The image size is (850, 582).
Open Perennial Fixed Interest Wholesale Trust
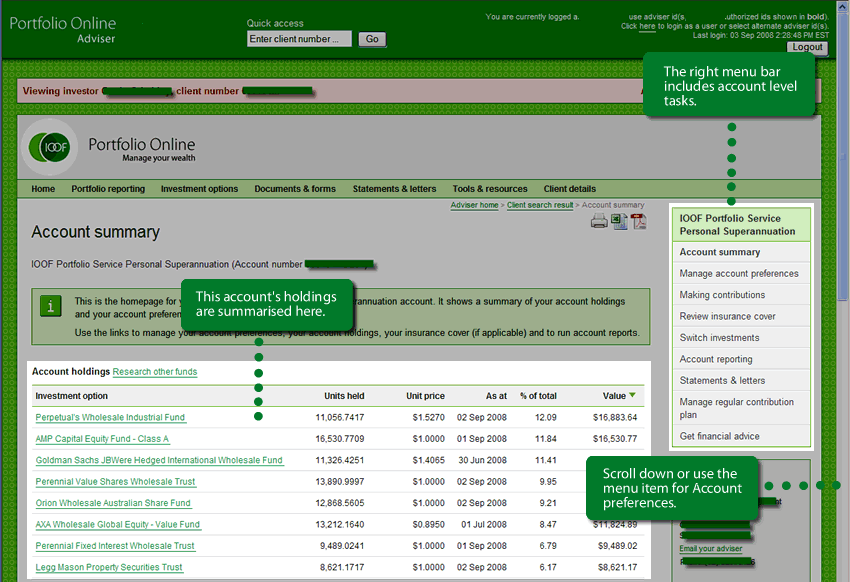point(115,546)
